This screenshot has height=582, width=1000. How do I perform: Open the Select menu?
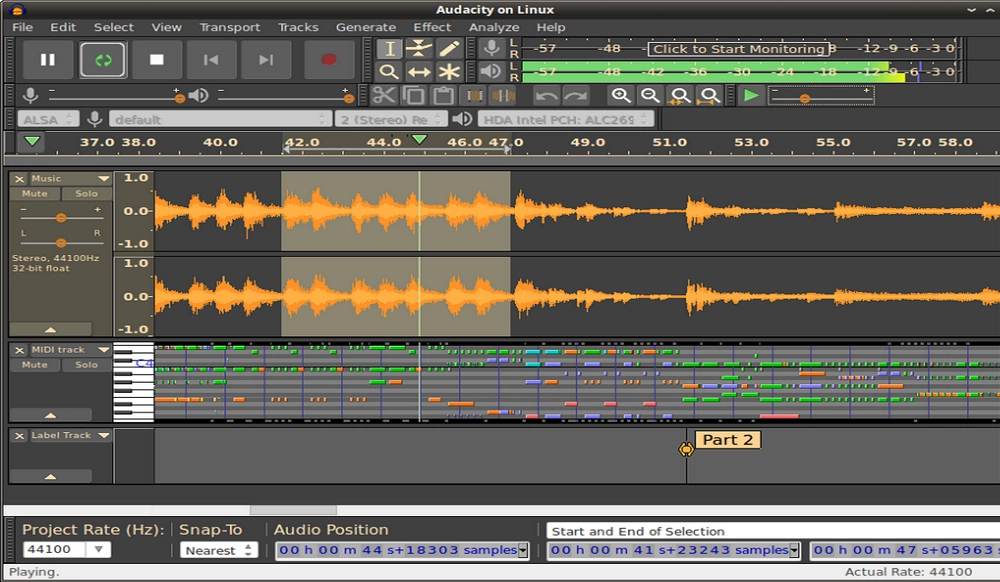pos(114,27)
